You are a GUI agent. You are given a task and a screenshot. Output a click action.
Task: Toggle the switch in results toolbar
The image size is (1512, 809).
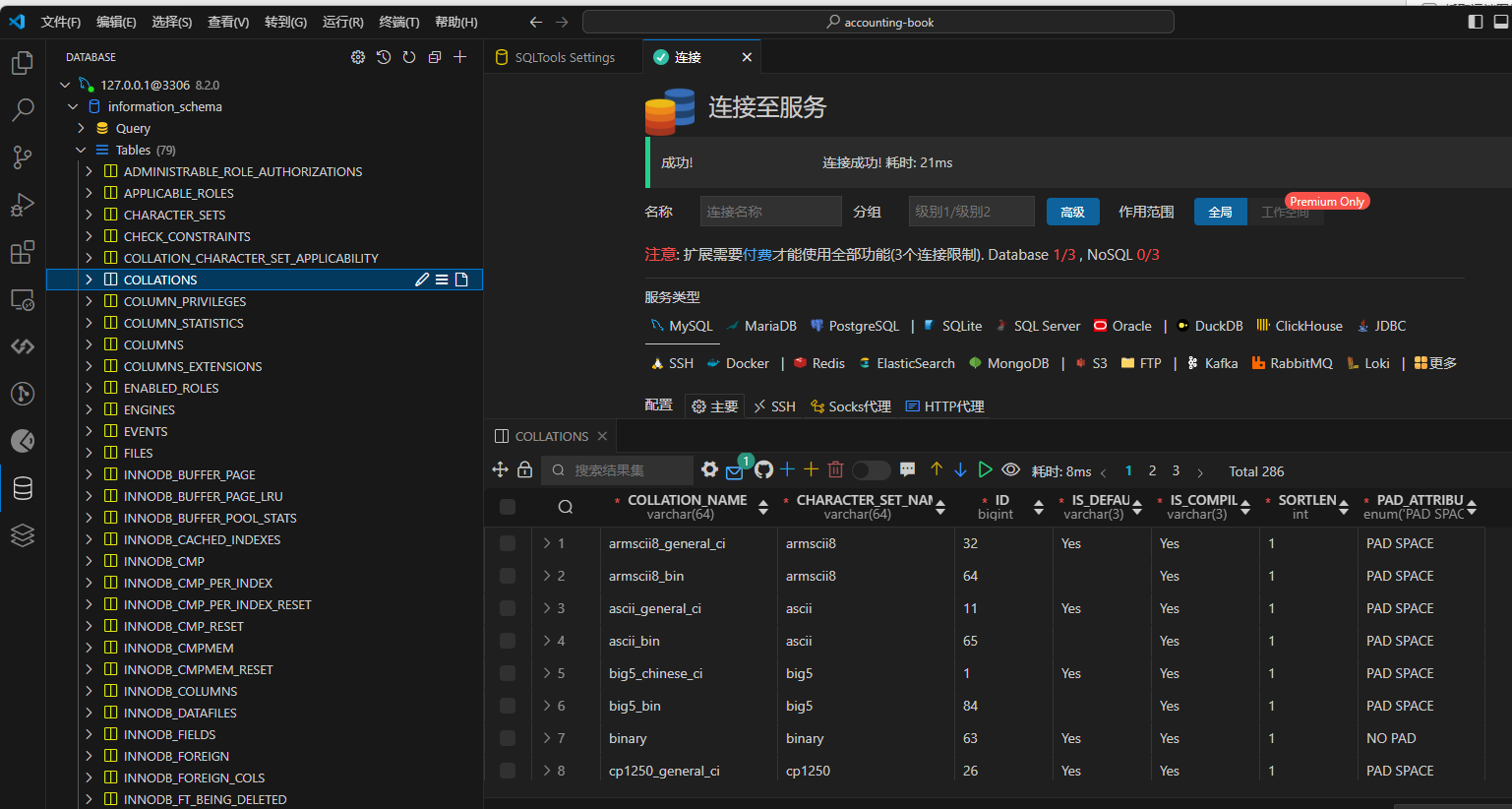coord(871,470)
